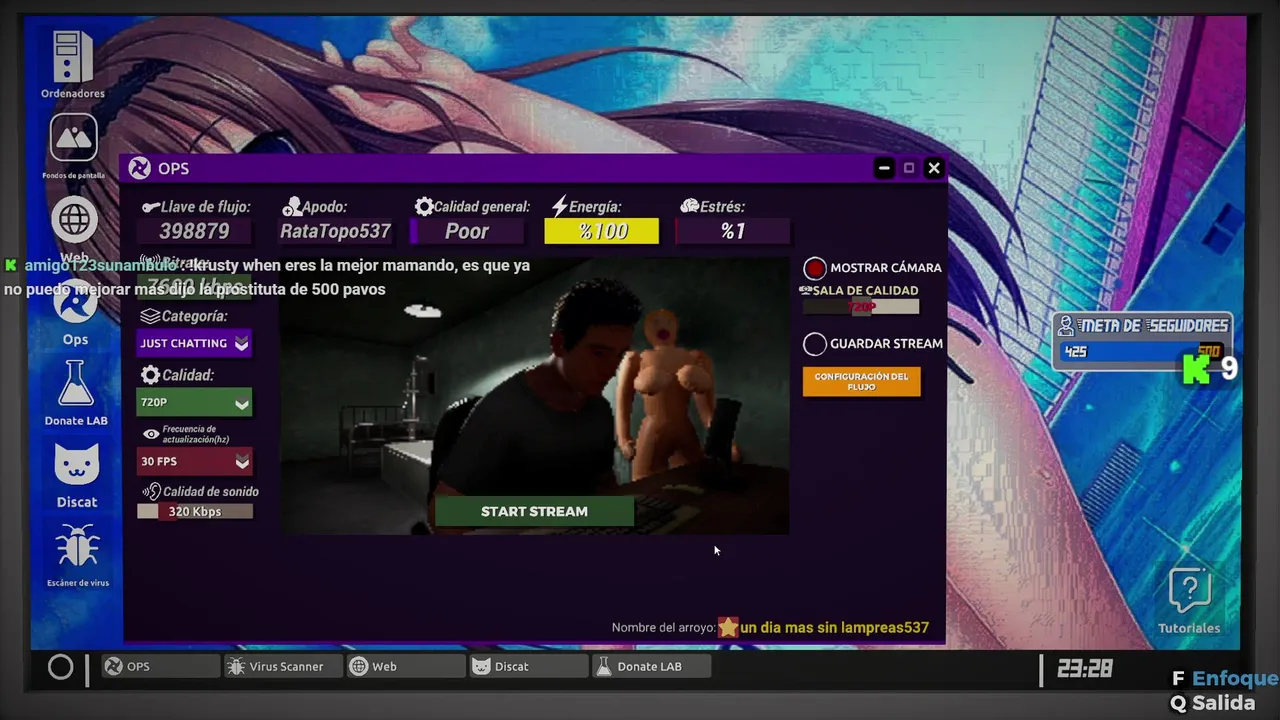Viewport: 1280px width, 720px height.
Task: Click the user icon beside Apodo
Action: point(292,207)
